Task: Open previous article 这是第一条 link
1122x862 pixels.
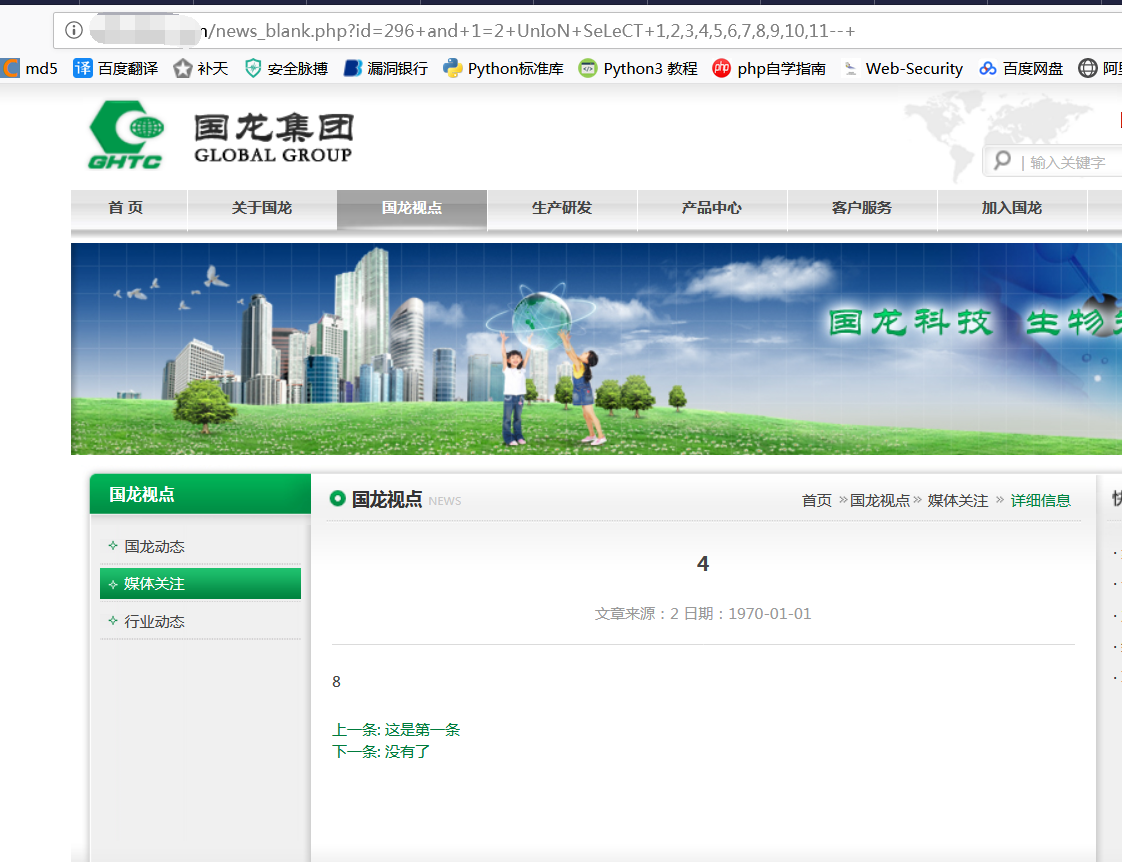Action: point(422,730)
